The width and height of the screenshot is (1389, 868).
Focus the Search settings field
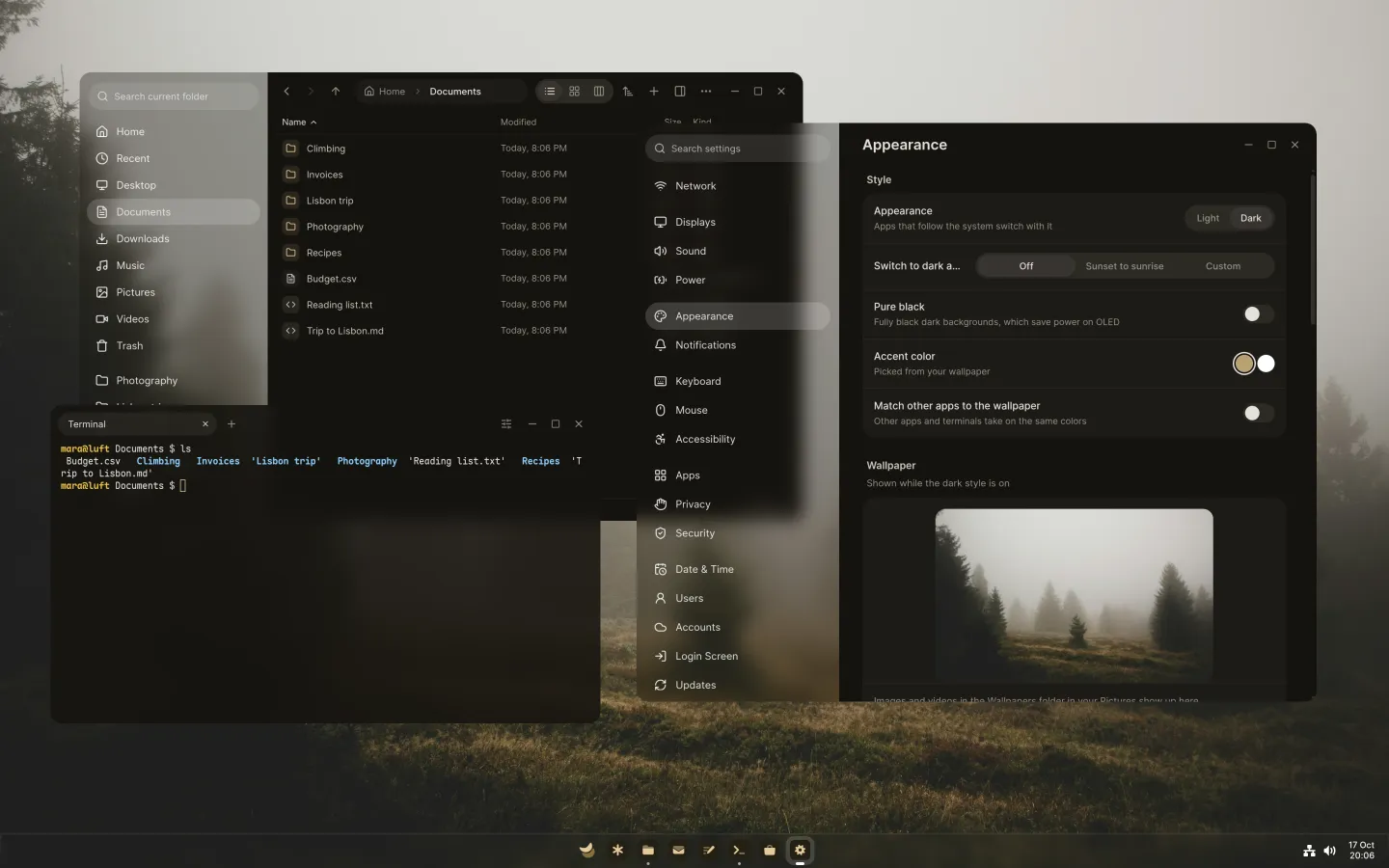coord(738,149)
